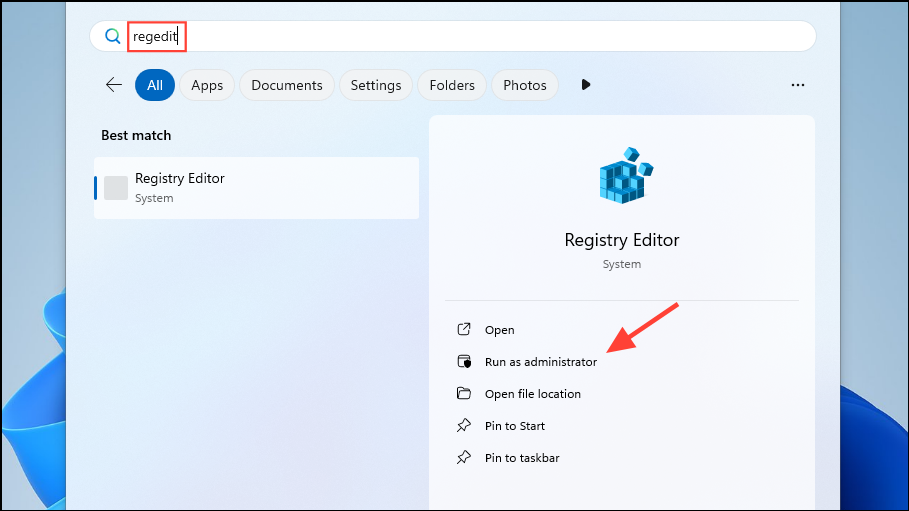Choose Pin to Start
Viewport: 909px width, 511px height.
[x=515, y=426]
